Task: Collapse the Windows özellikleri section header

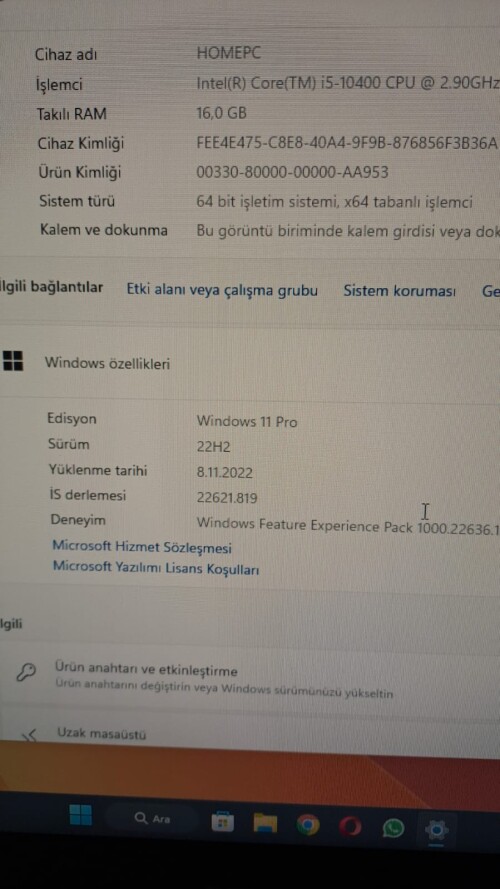Action: coord(250,363)
